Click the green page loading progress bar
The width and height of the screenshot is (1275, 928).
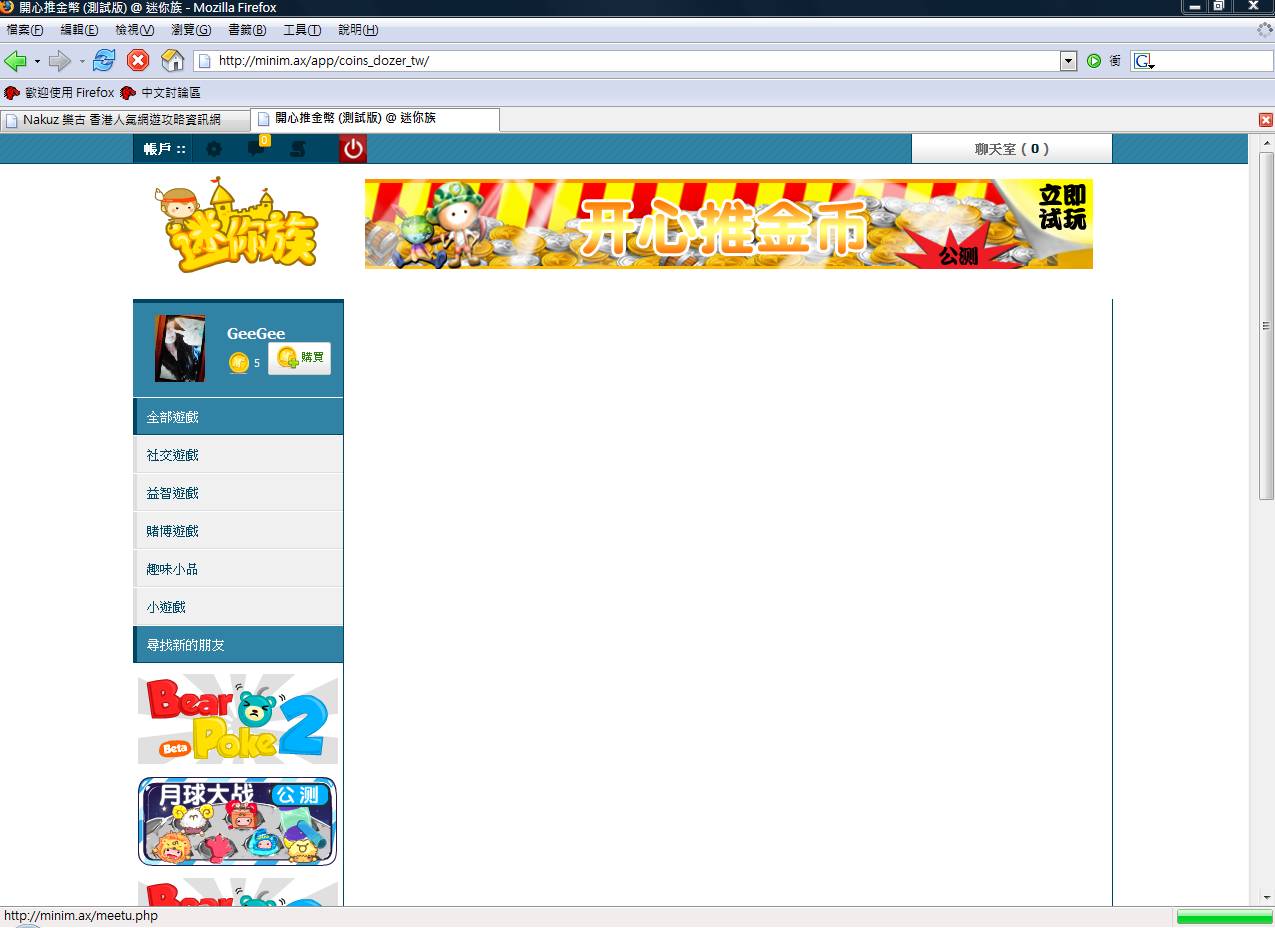tap(1224, 917)
